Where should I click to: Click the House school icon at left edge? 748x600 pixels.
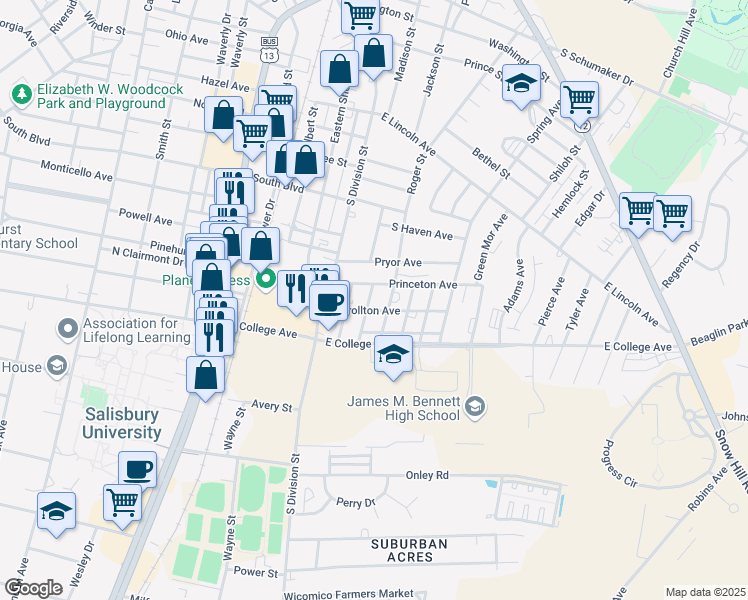click(57, 366)
